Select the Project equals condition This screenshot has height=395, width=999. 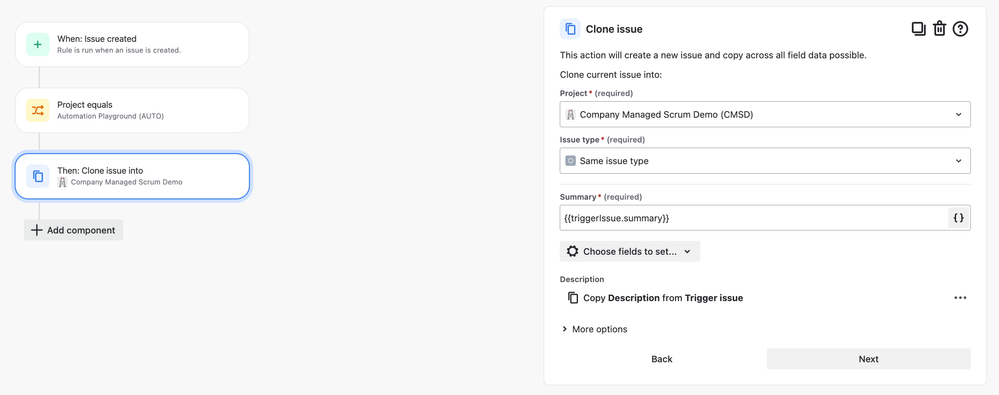(x=132, y=110)
